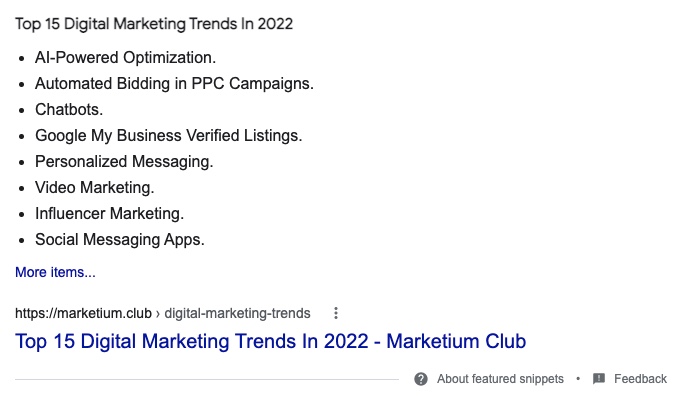Open the Marketium Club title link
The height and width of the screenshot is (411, 683).
click(270, 341)
